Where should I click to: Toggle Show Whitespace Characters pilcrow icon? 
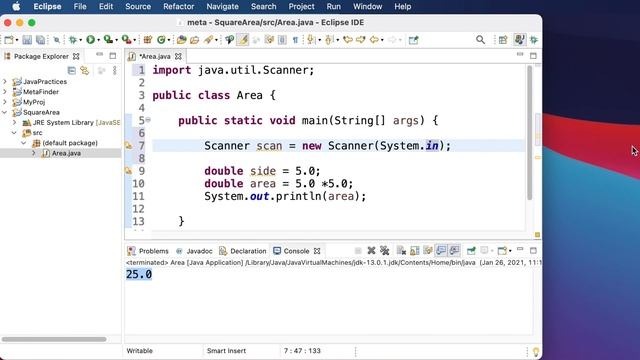pyautogui.click(x=295, y=40)
